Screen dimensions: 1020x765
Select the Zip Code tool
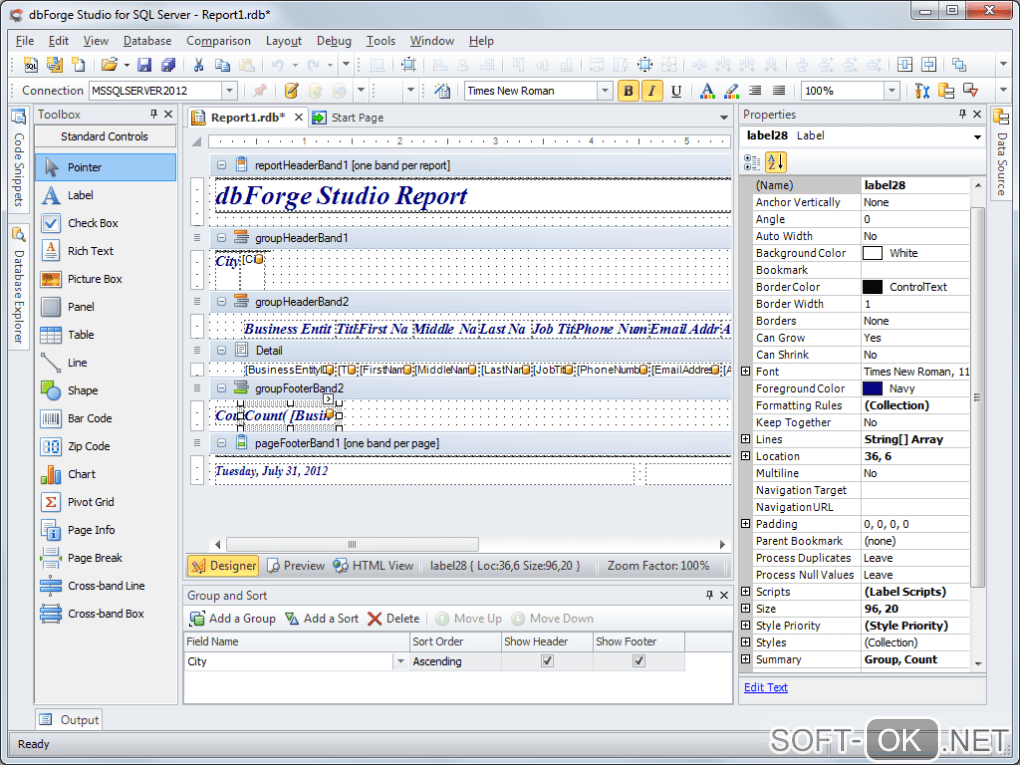click(x=88, y=447)
